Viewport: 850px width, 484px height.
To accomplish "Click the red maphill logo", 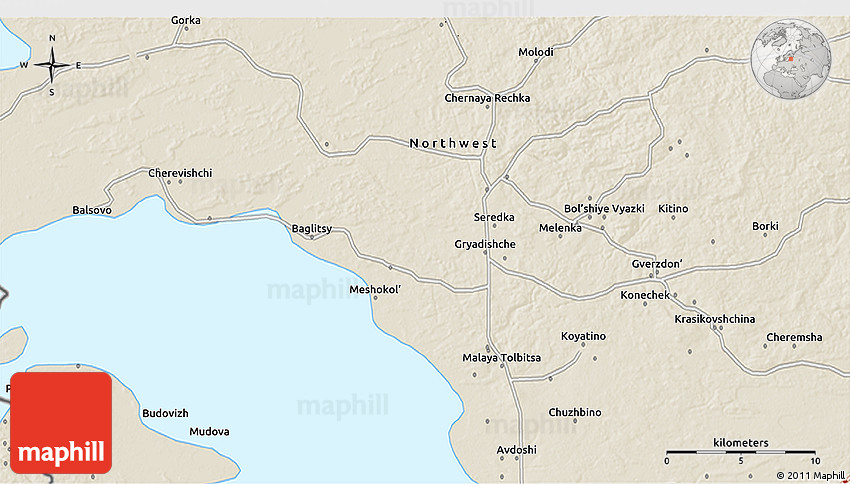I will click(x=61, y=423).
